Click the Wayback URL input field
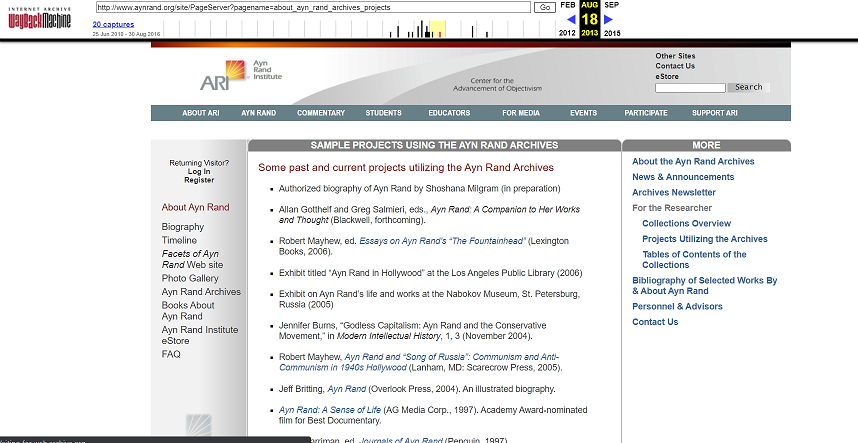 tap(314, 7)
